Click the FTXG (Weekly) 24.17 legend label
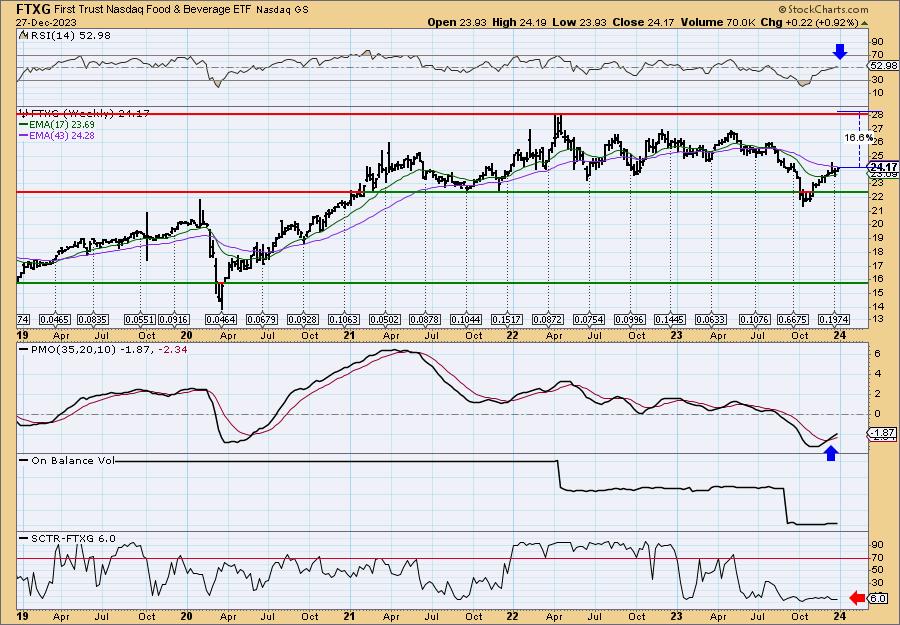The width and height of the screenshot is (900, 625). click(x=88, y=114)
